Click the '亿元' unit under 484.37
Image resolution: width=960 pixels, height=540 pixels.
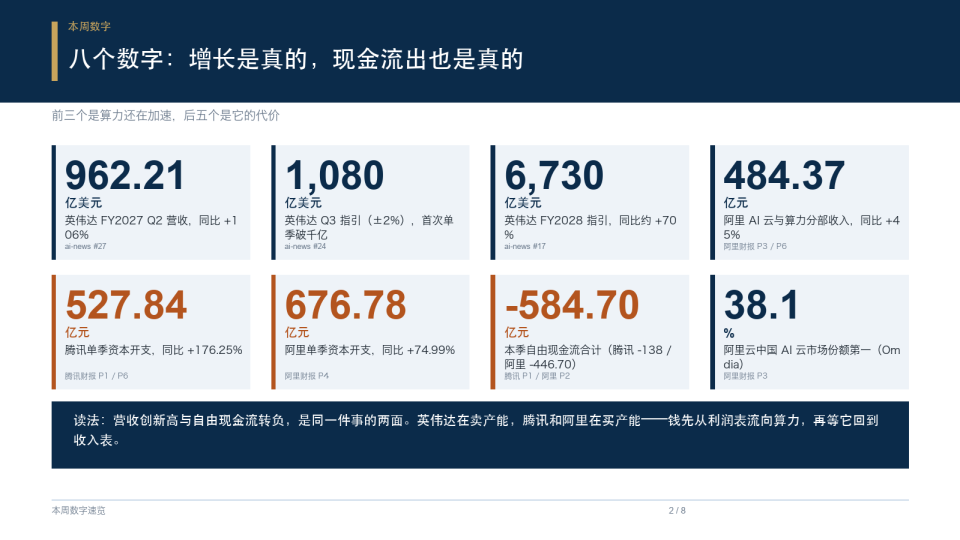[x=736, y=203]
